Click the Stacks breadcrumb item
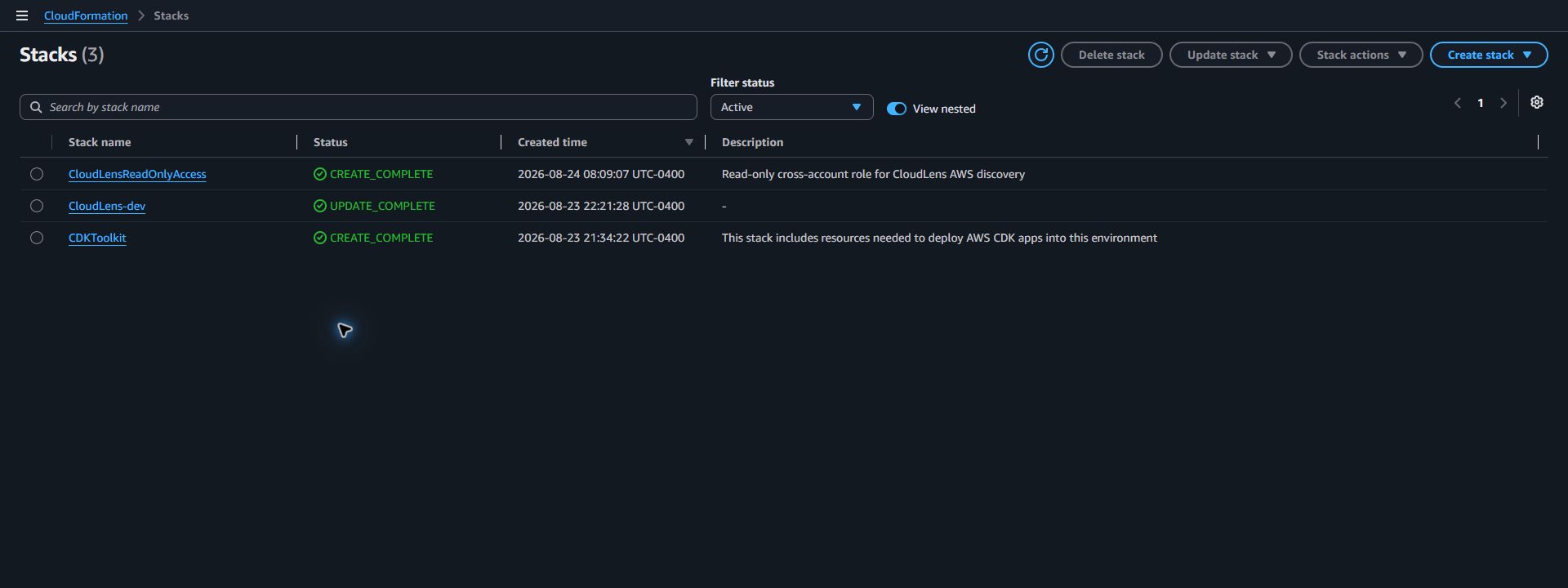Screen dimensions: 1568x588 click(x=171, y=16)
